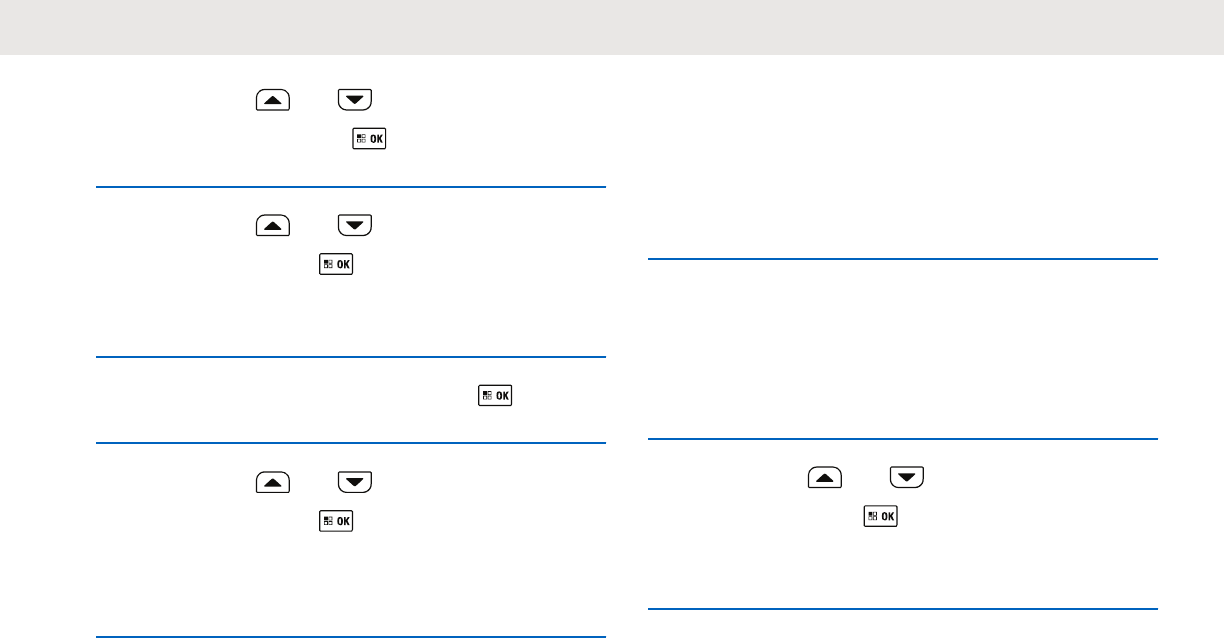The image size is (1224, 638).
Task: Click the bottom blue divider line in left column
Action: tap(351, 635)
